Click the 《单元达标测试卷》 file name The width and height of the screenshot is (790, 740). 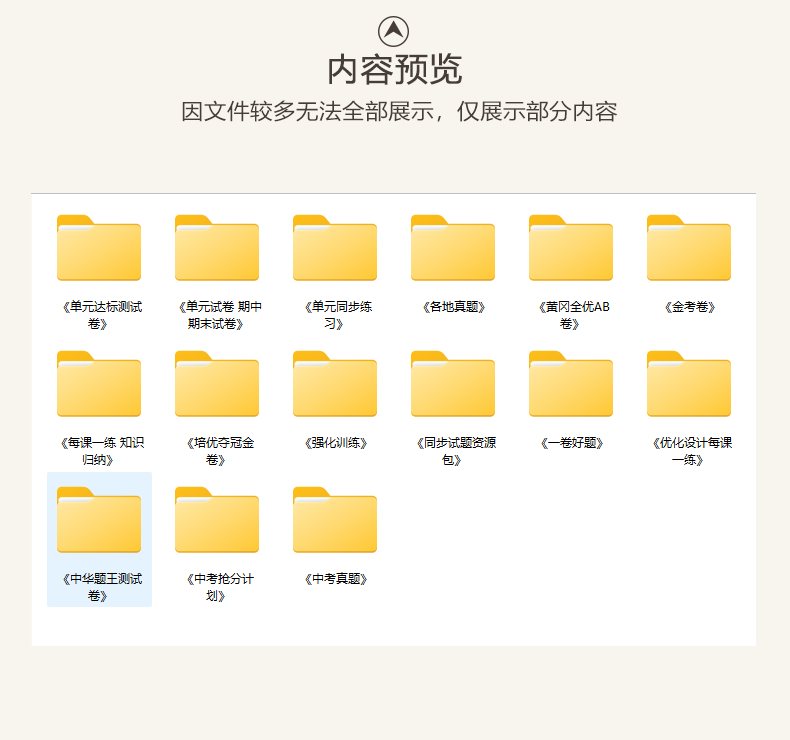(x=102, y=315)
